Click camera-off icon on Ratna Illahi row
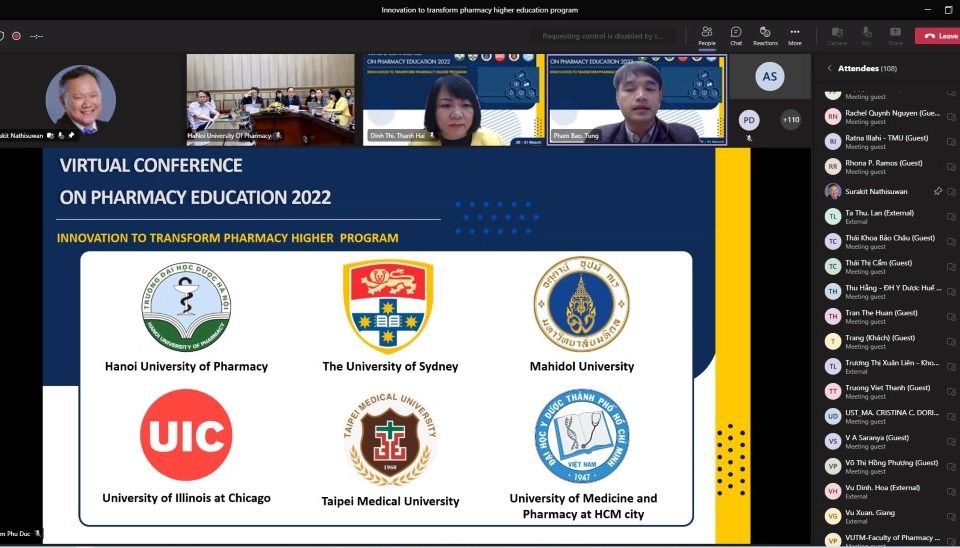This screenshot has width=960, height=548. pyautogui.click(x=951, y=142)
